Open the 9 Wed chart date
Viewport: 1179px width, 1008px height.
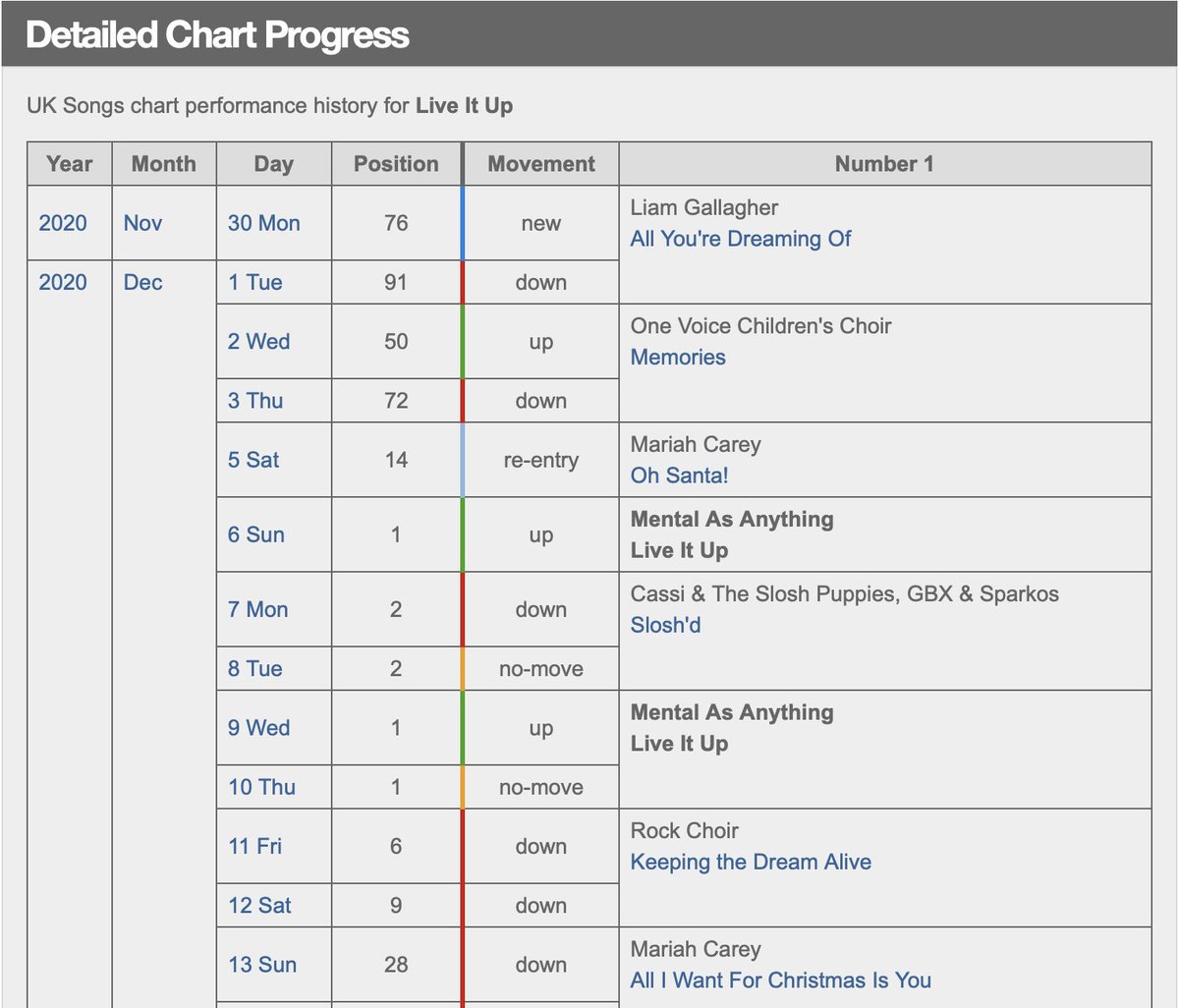(259, 728)
